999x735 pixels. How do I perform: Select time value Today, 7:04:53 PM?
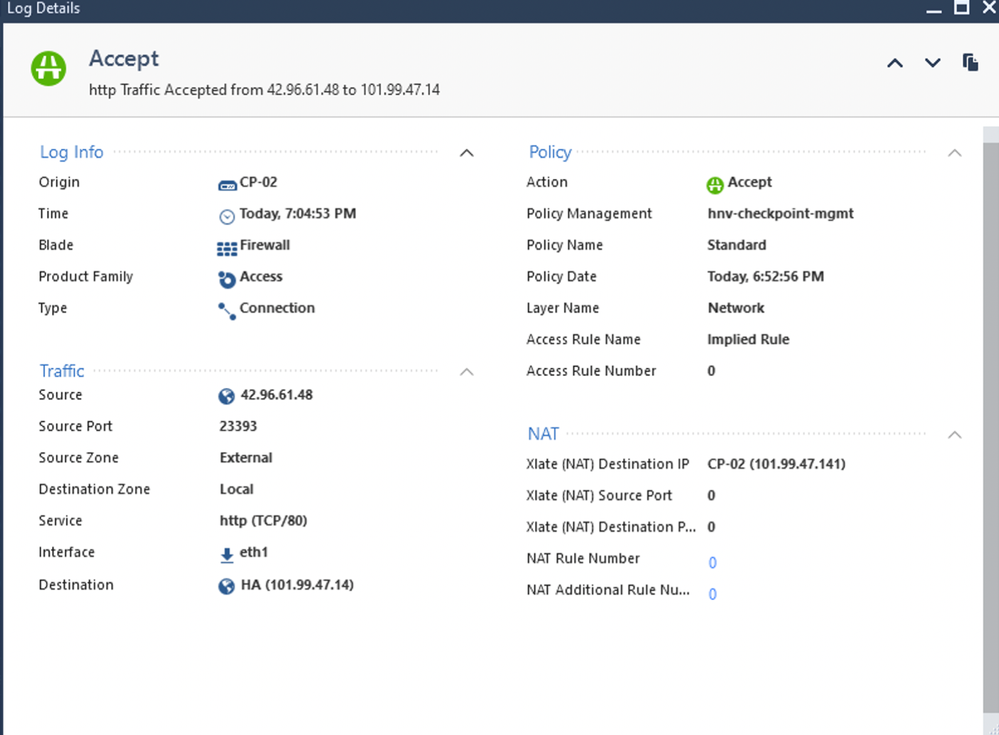[x=298, y=213]
